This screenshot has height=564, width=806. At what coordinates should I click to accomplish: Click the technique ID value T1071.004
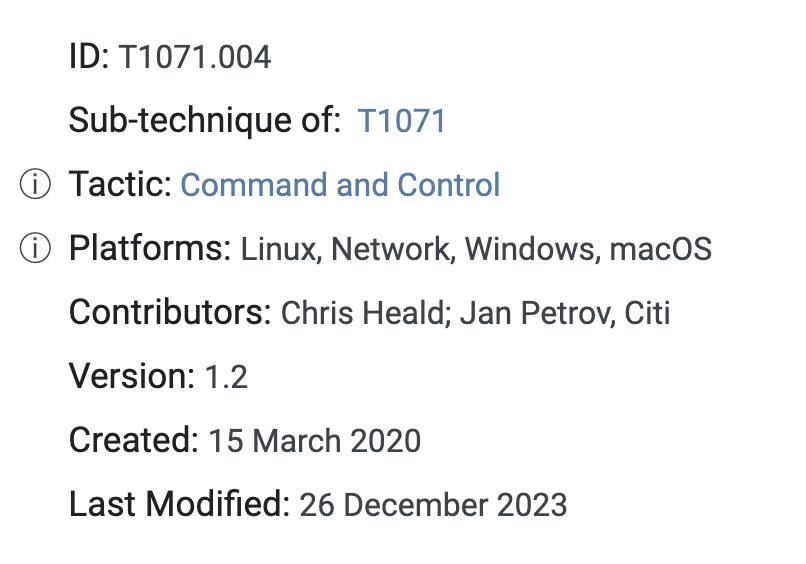(195, 57)
